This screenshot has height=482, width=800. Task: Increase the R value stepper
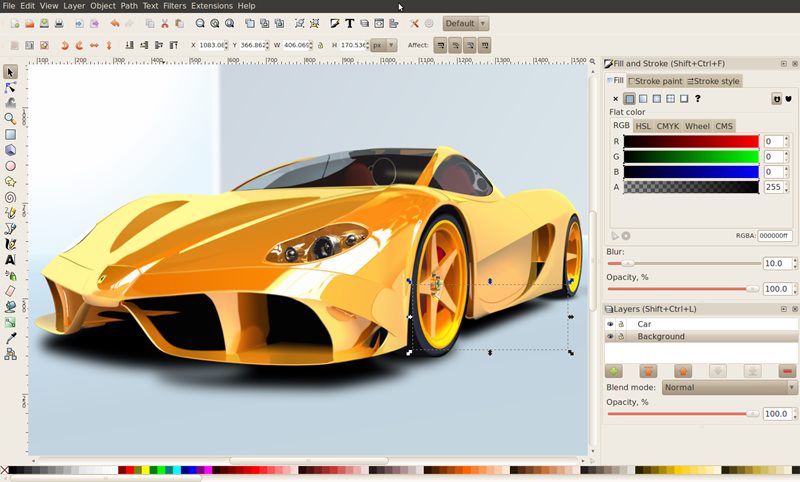(786, 138)
